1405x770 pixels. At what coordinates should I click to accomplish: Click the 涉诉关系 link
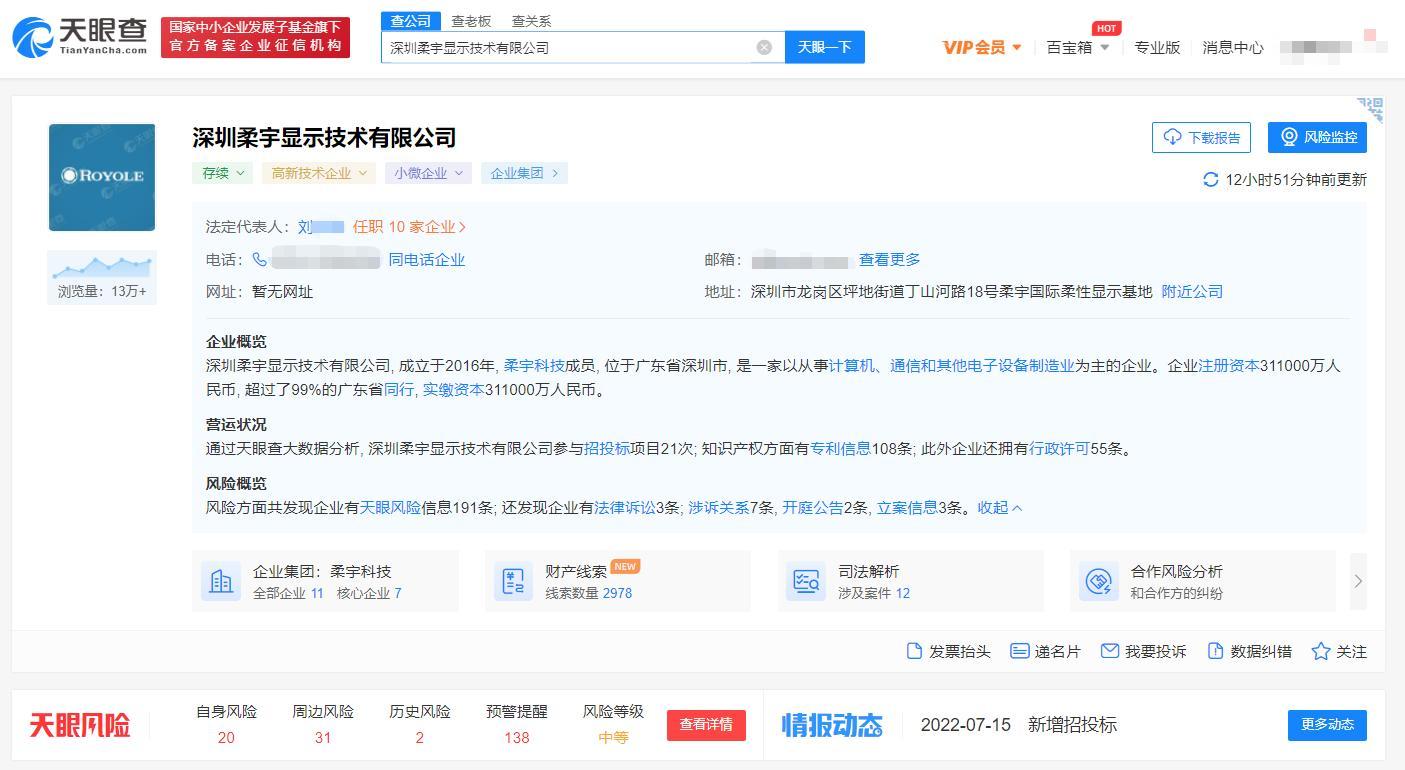click(x=719, y=508)
